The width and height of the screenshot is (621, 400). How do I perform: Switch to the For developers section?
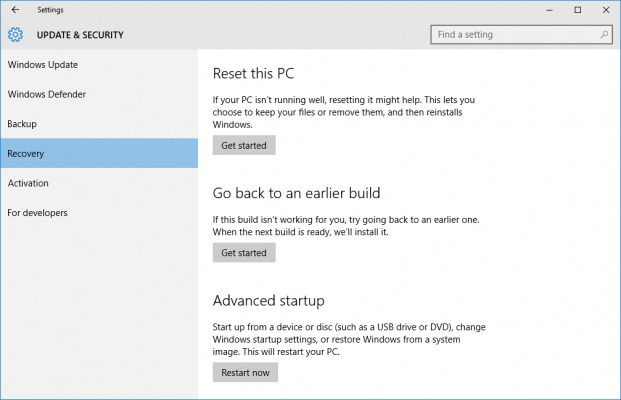point(38,213)
